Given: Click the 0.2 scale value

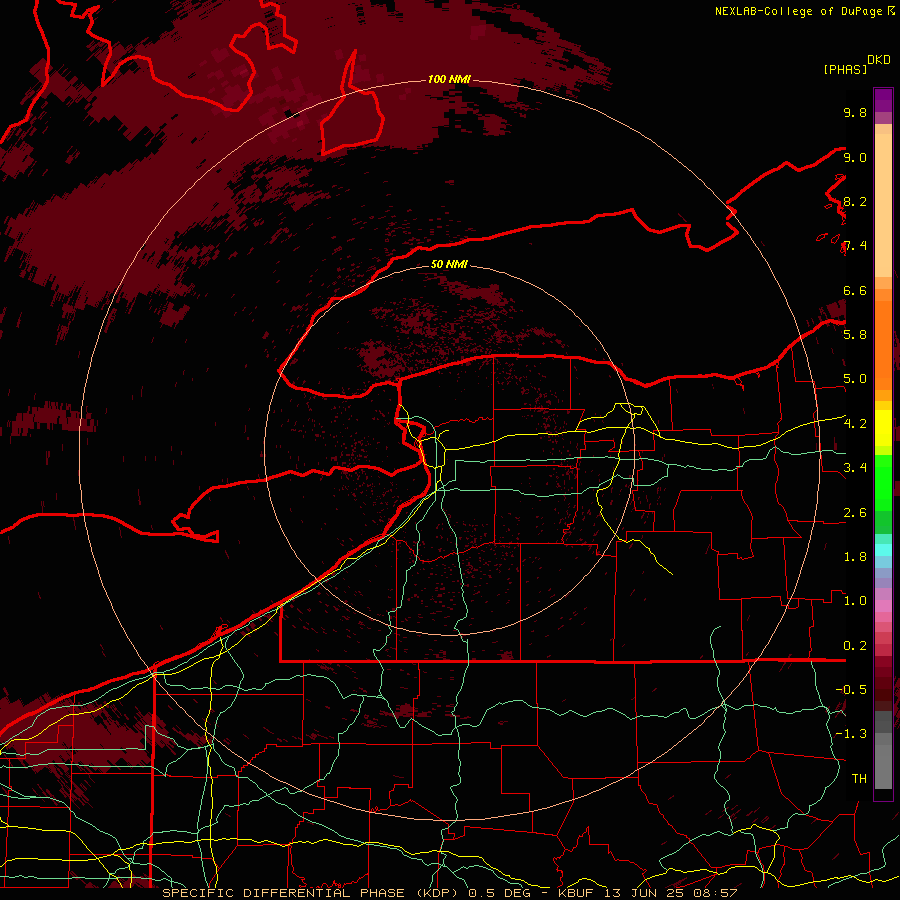Looking at the screenshot, I should [855, 646].
